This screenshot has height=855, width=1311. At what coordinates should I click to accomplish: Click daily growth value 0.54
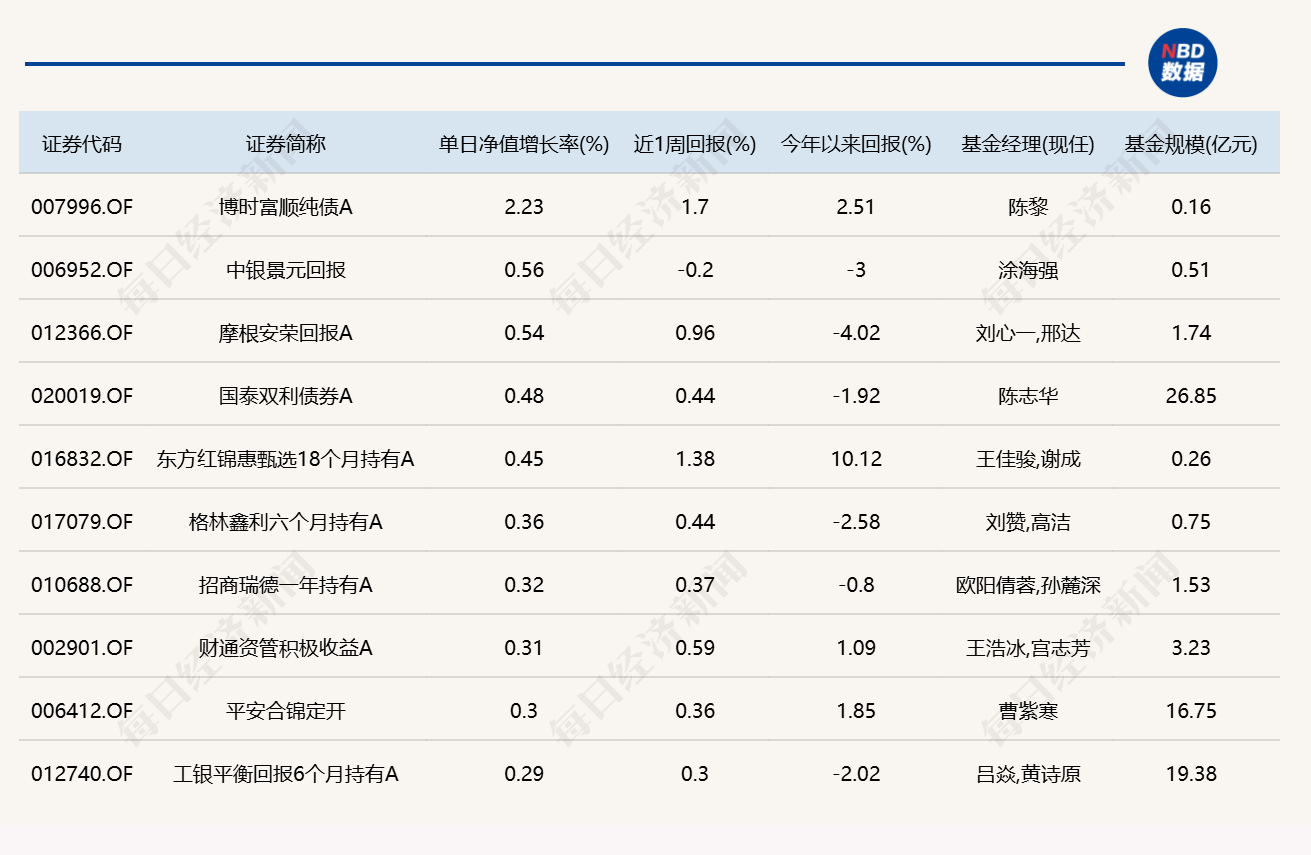(524, 333)
